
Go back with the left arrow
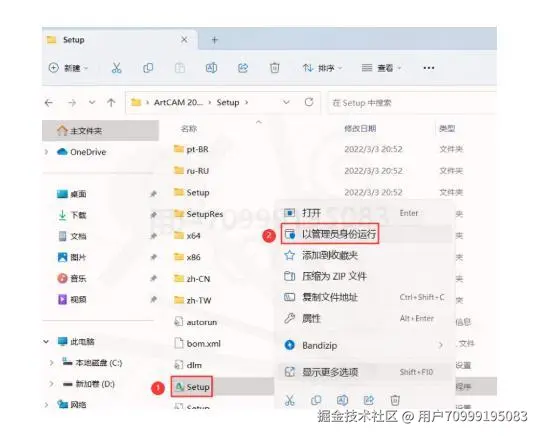49,102
